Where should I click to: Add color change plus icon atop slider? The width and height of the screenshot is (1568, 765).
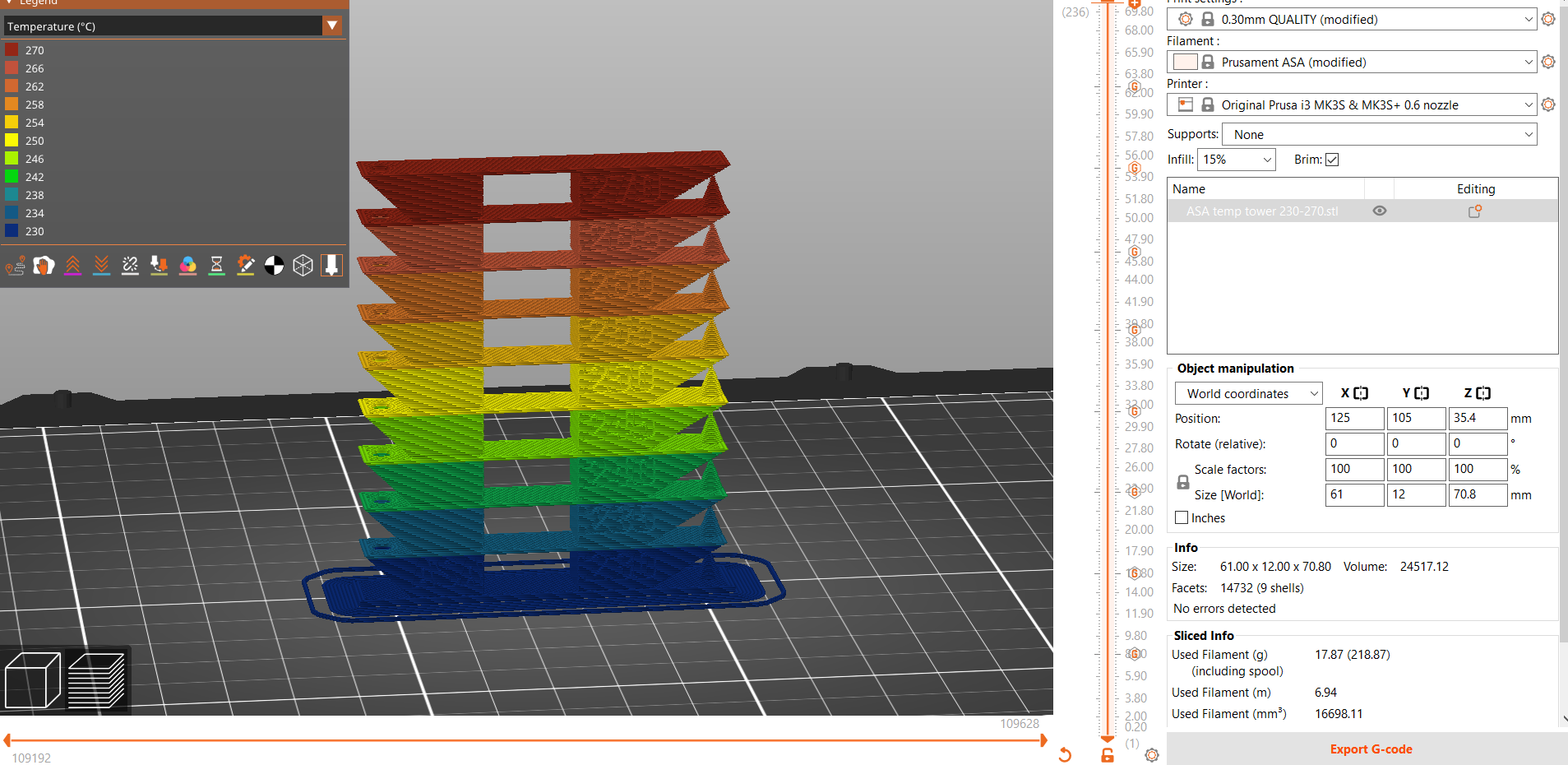(1135, 4)
